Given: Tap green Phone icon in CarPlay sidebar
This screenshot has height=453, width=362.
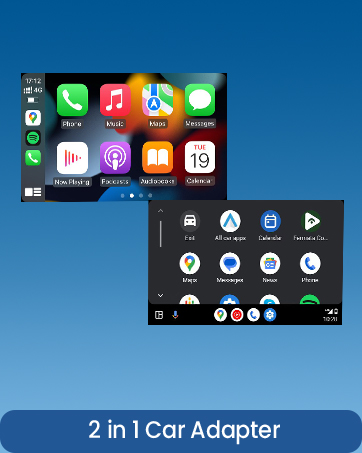Looking at the screenshot, I should [x=33, y=158].
